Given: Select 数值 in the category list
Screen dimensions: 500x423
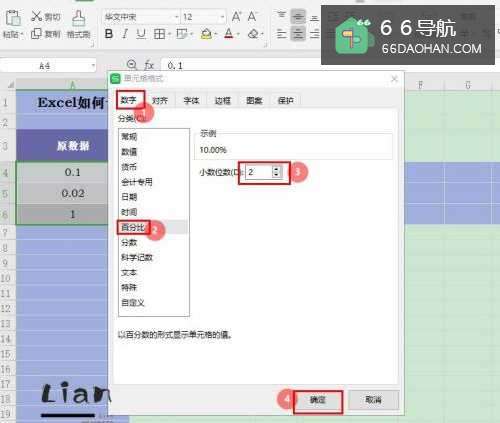Looking at the screenshot, I should pyautogui.click(x=129, y=152).
